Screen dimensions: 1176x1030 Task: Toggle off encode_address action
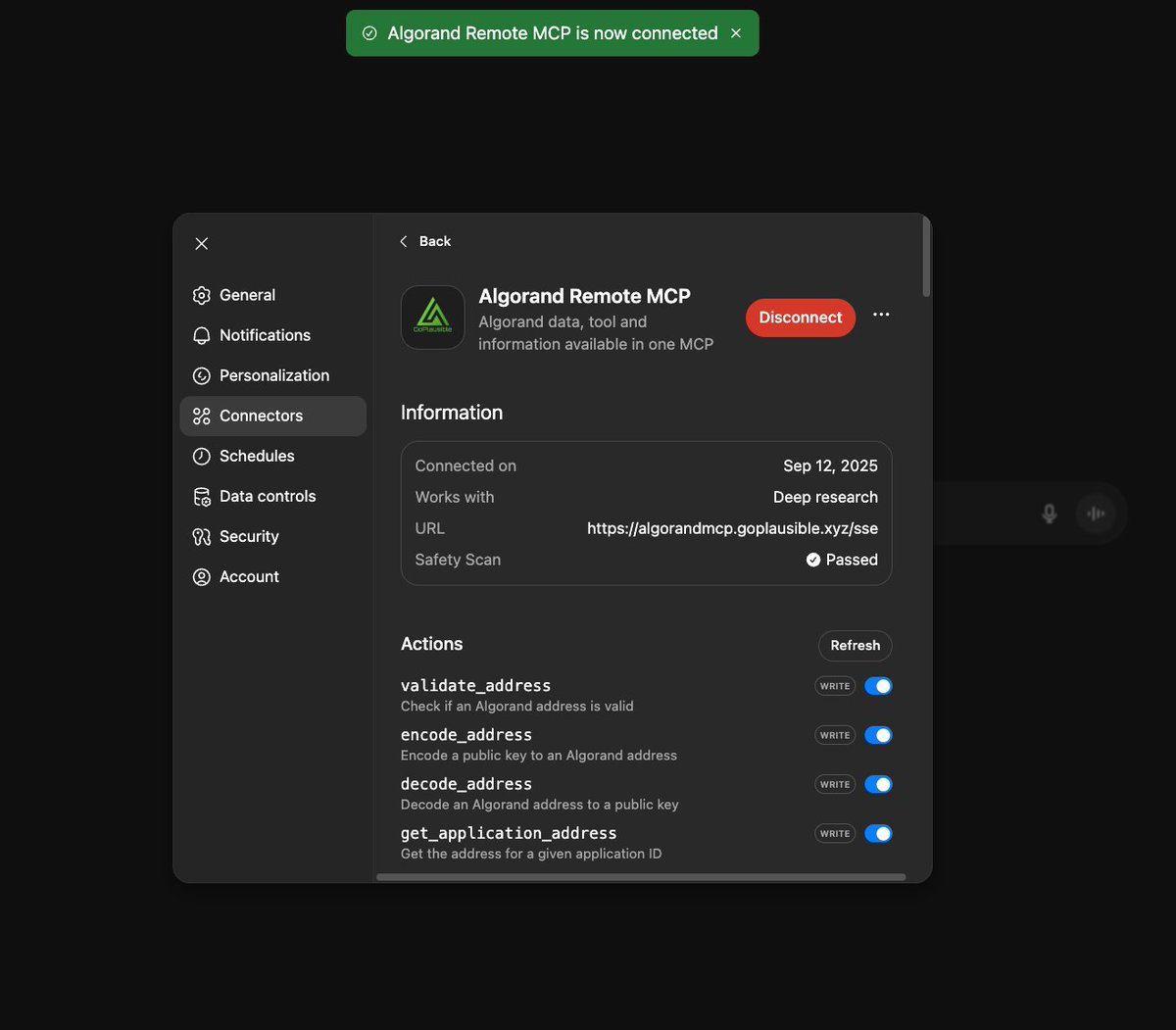point(878,735)
